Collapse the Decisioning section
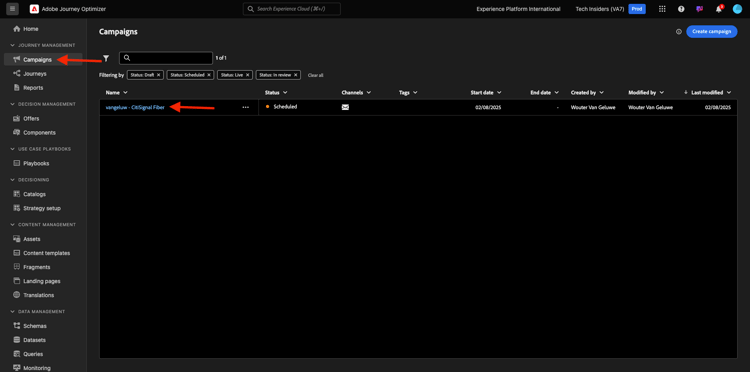Image resolution: width=750 pixels, height=372 pixels. 12,180
